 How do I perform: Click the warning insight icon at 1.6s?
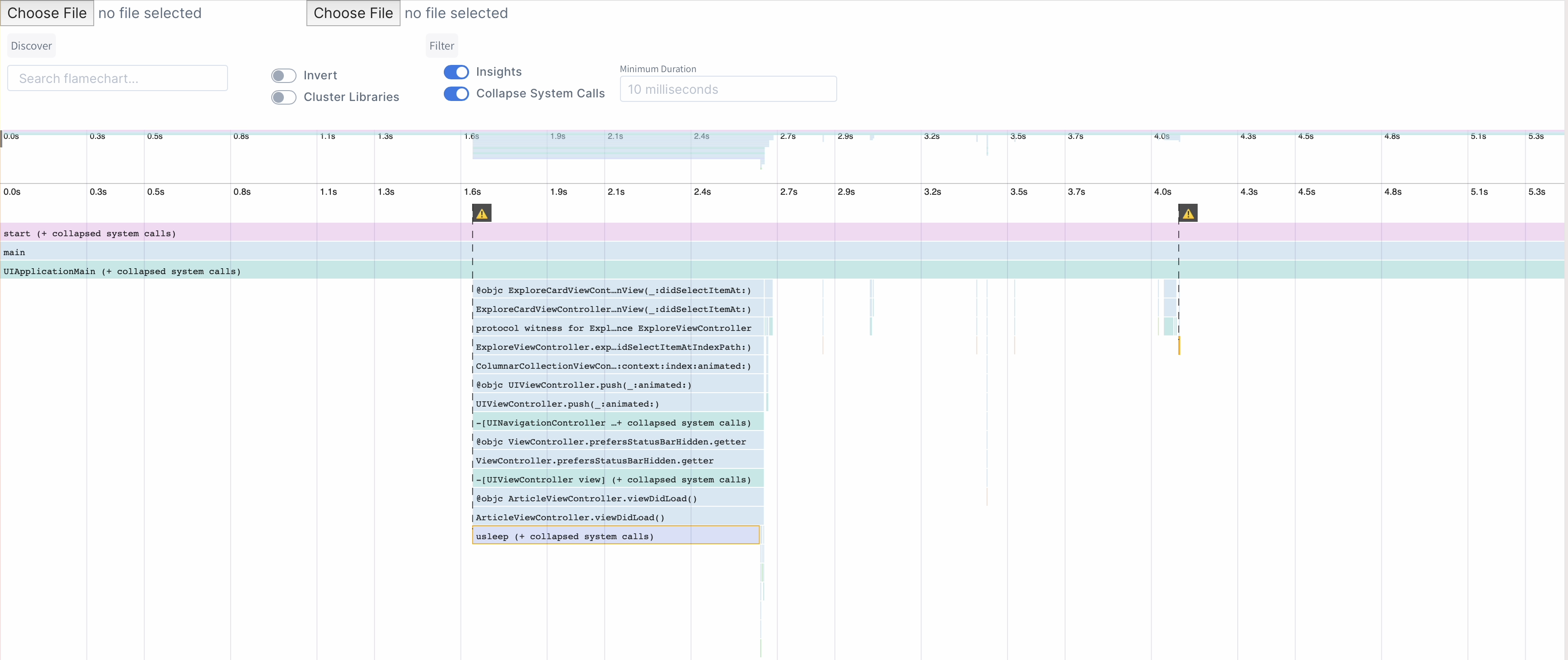pos(482,213)
